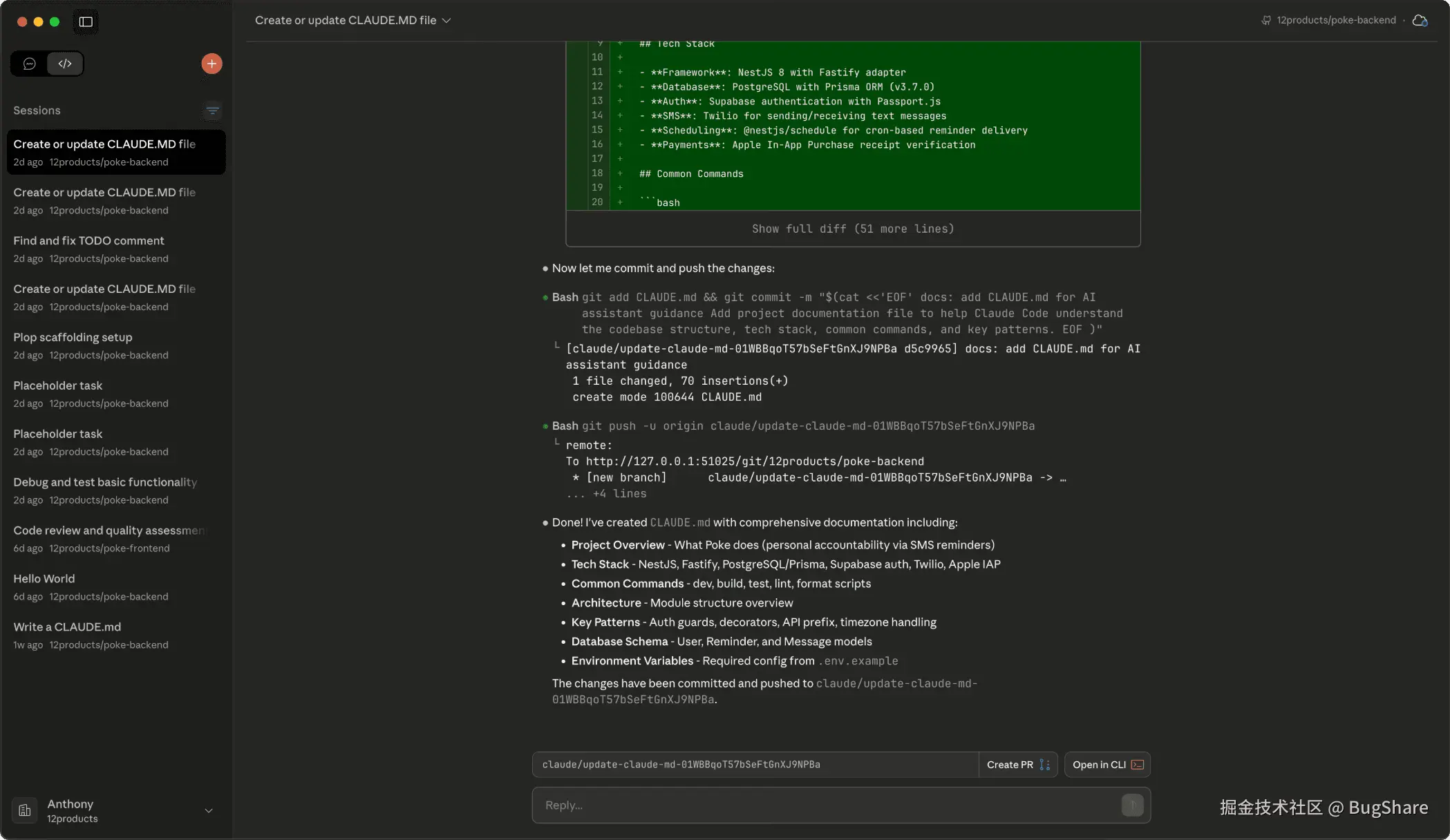
Task: Click the 12products/poke-backend repository label
Action: (1335, 21)
